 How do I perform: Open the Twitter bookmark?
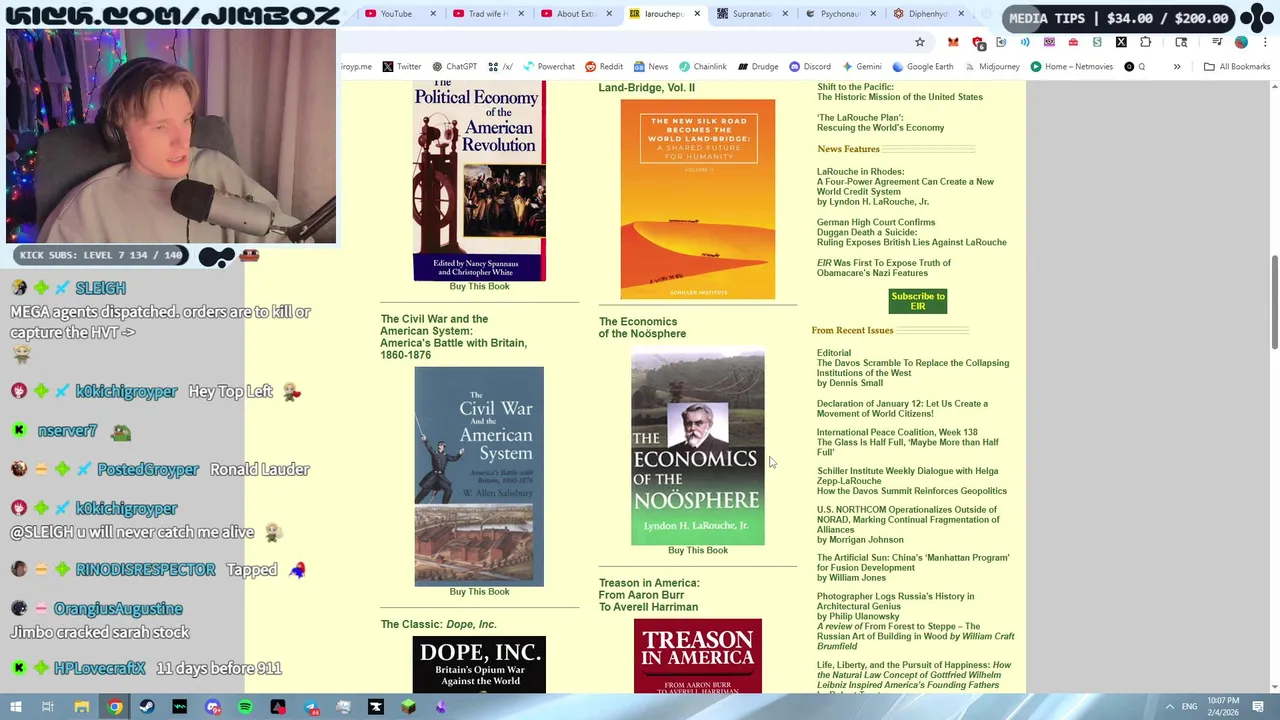tap(401, 67)
